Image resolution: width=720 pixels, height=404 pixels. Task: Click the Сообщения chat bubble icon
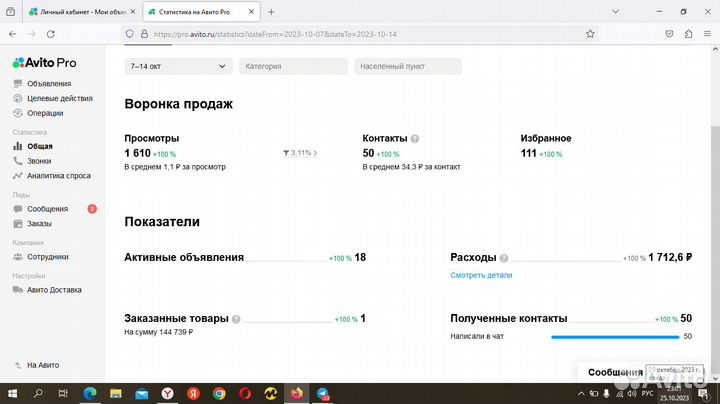(18, 209)
